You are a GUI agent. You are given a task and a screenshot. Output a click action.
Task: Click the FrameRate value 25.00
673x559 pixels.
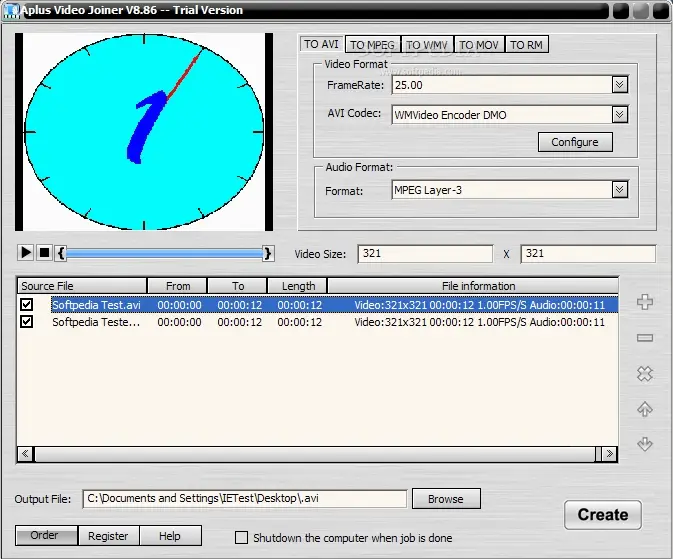click(x=409, y=85)
